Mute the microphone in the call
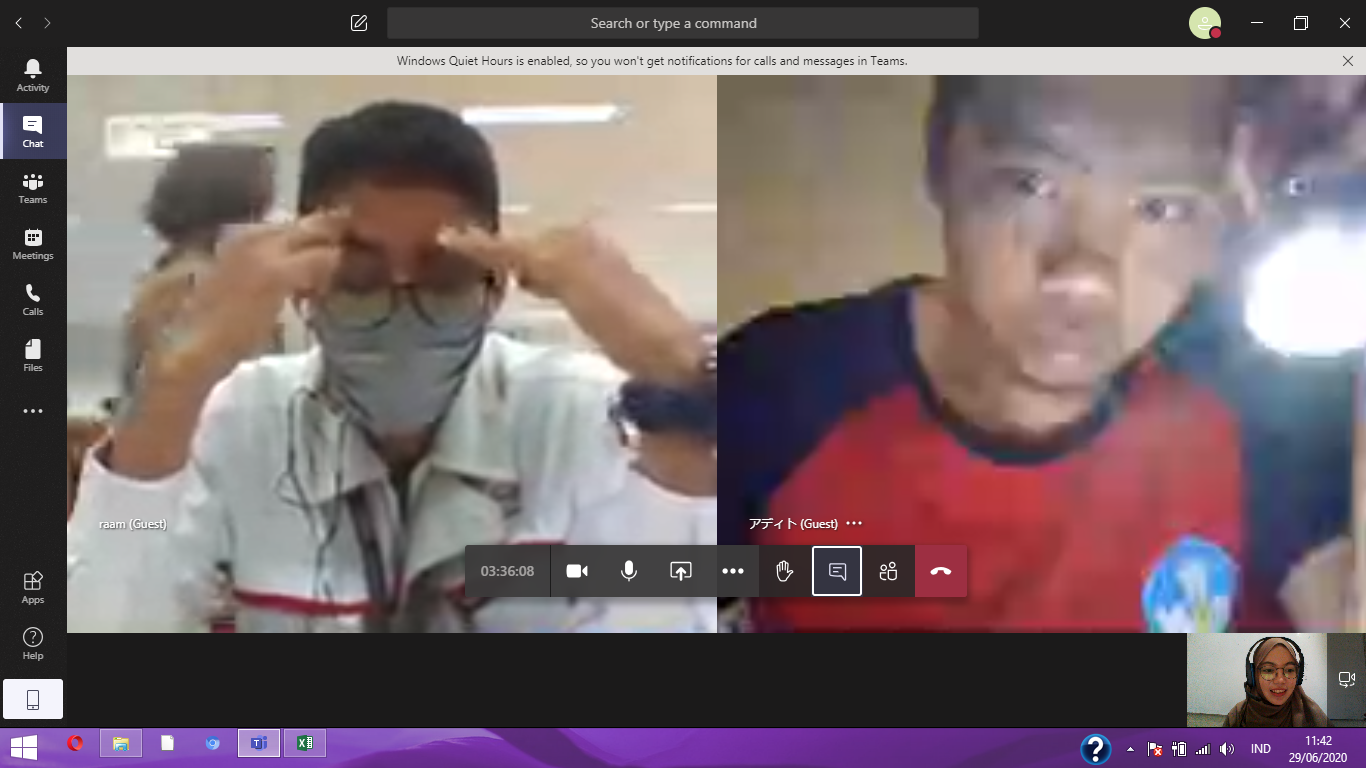This screenshot has height=768, width=1366. tap(629, 571)
